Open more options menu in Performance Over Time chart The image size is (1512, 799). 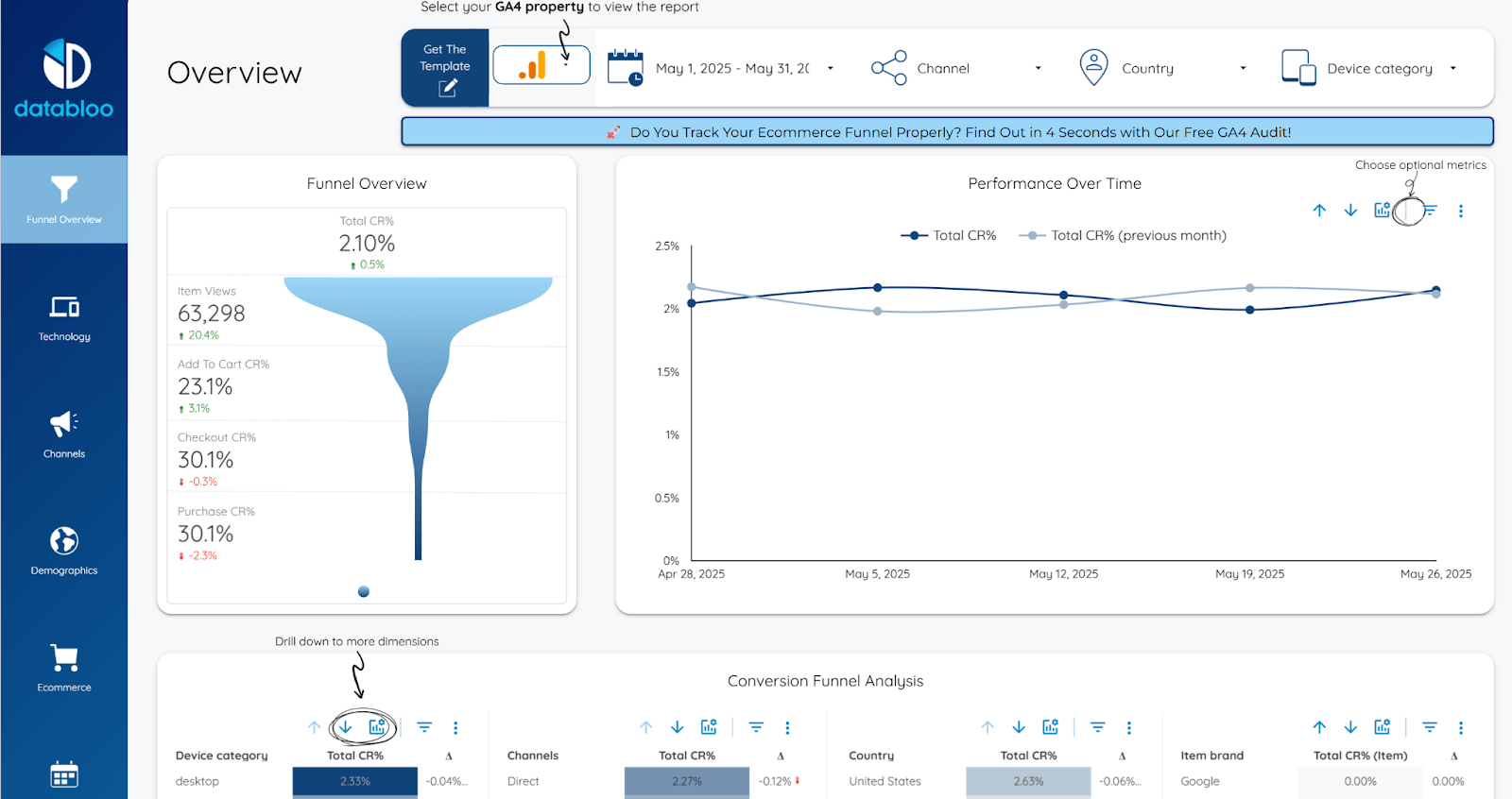click(x=1461, y=212)
